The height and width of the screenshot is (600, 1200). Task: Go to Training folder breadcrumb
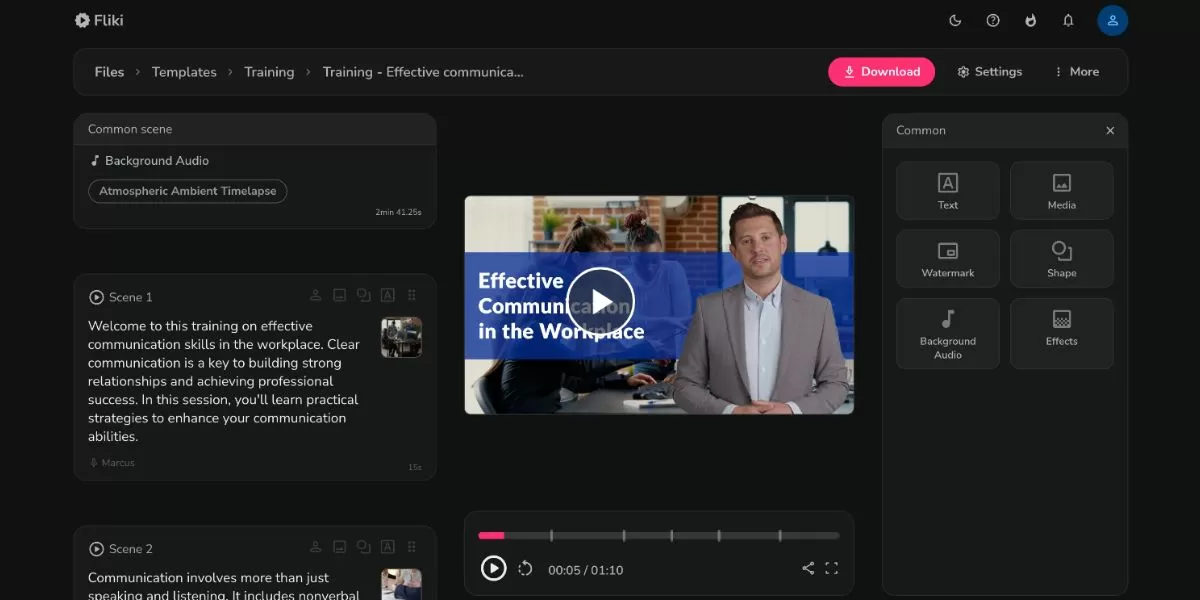click(269, 72)
